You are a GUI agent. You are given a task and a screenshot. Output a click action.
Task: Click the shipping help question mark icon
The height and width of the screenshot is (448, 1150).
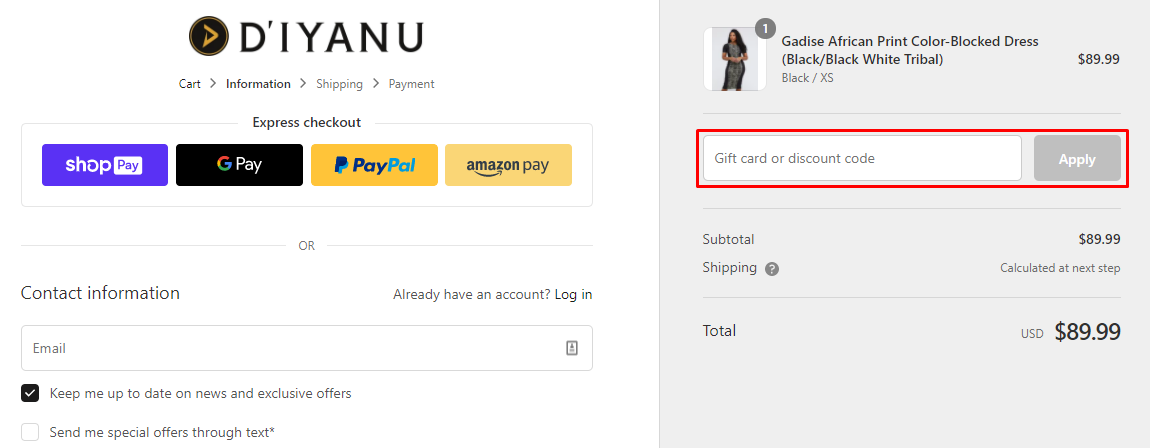tap(772, 269)
